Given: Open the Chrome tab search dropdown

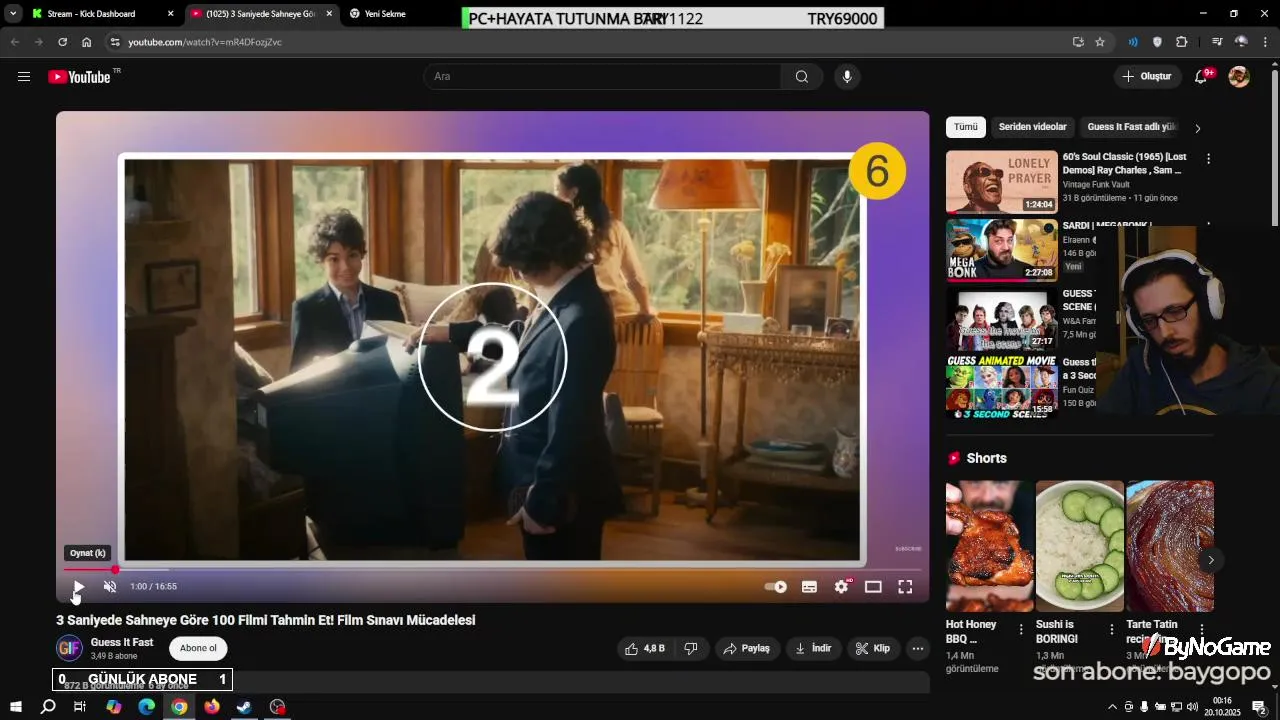Looking at the screenshot, I should [12, 14].
